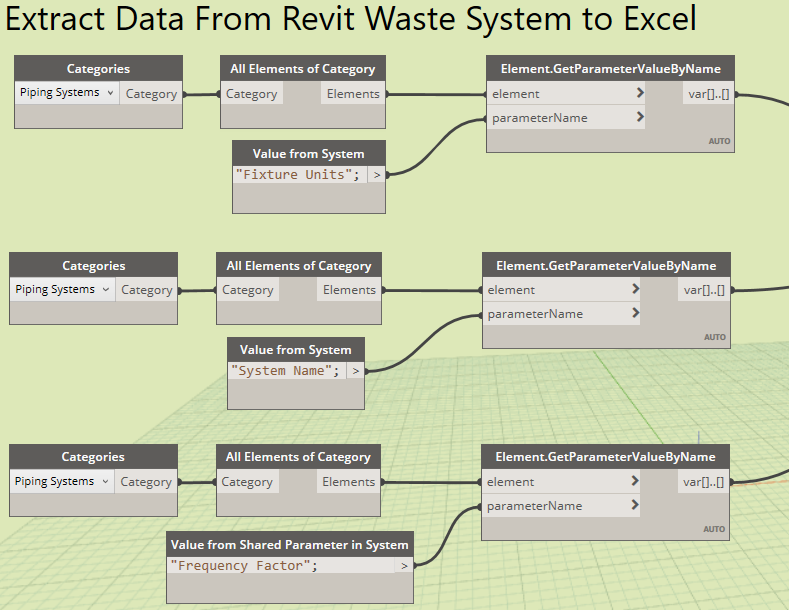The image size is (789, 610).
Task: Click var[]..[] output of middle GetParameterValueByName node
Action: click(x=704, y=290)
